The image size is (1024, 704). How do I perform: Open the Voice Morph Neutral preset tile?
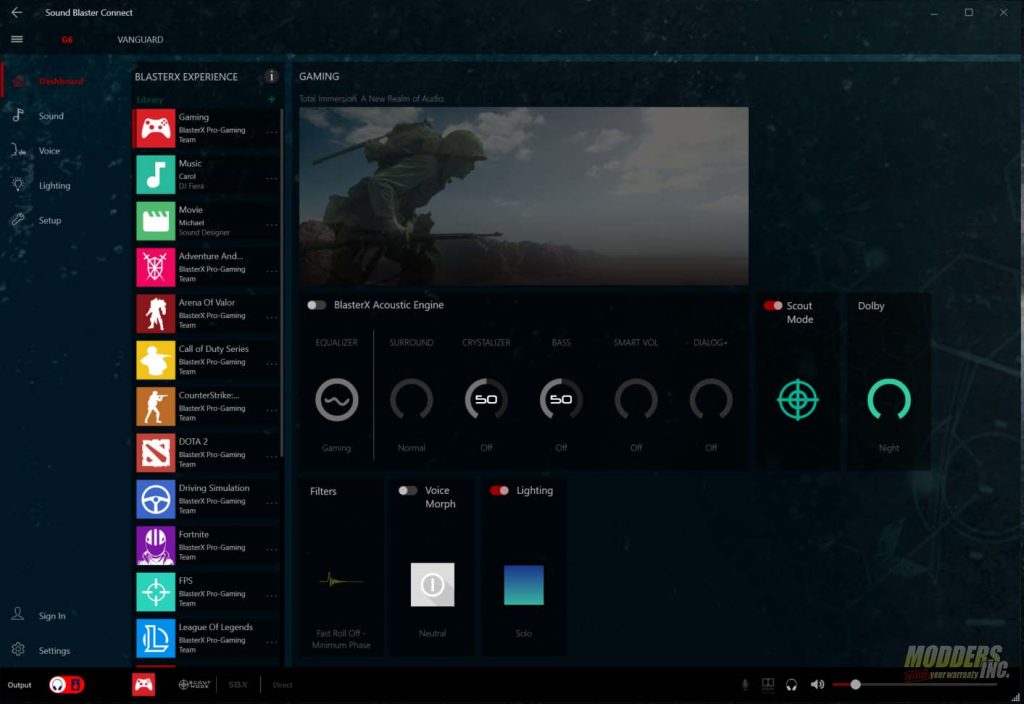[x=432, y=584]
